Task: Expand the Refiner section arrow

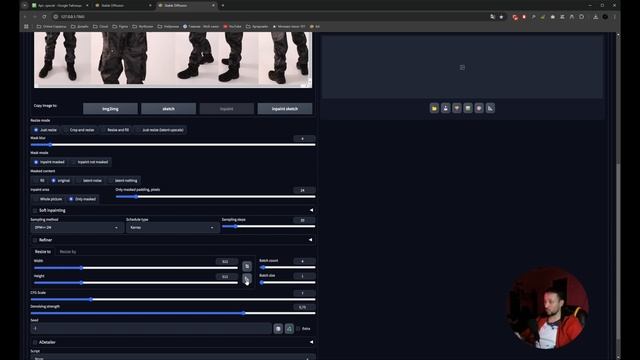Action: coord(311,240)
